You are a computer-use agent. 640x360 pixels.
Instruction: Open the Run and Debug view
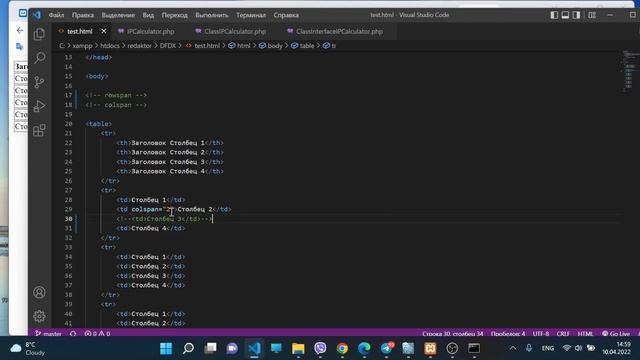(x=39, y=106)
